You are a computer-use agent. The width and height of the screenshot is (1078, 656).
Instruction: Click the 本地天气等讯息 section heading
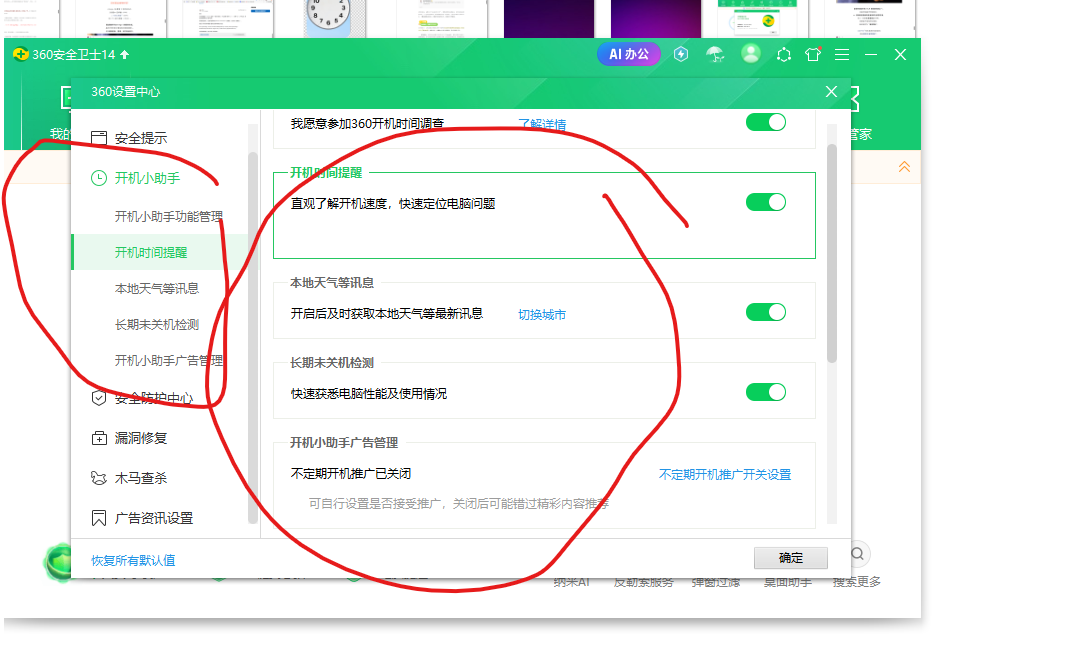[331, 283]
